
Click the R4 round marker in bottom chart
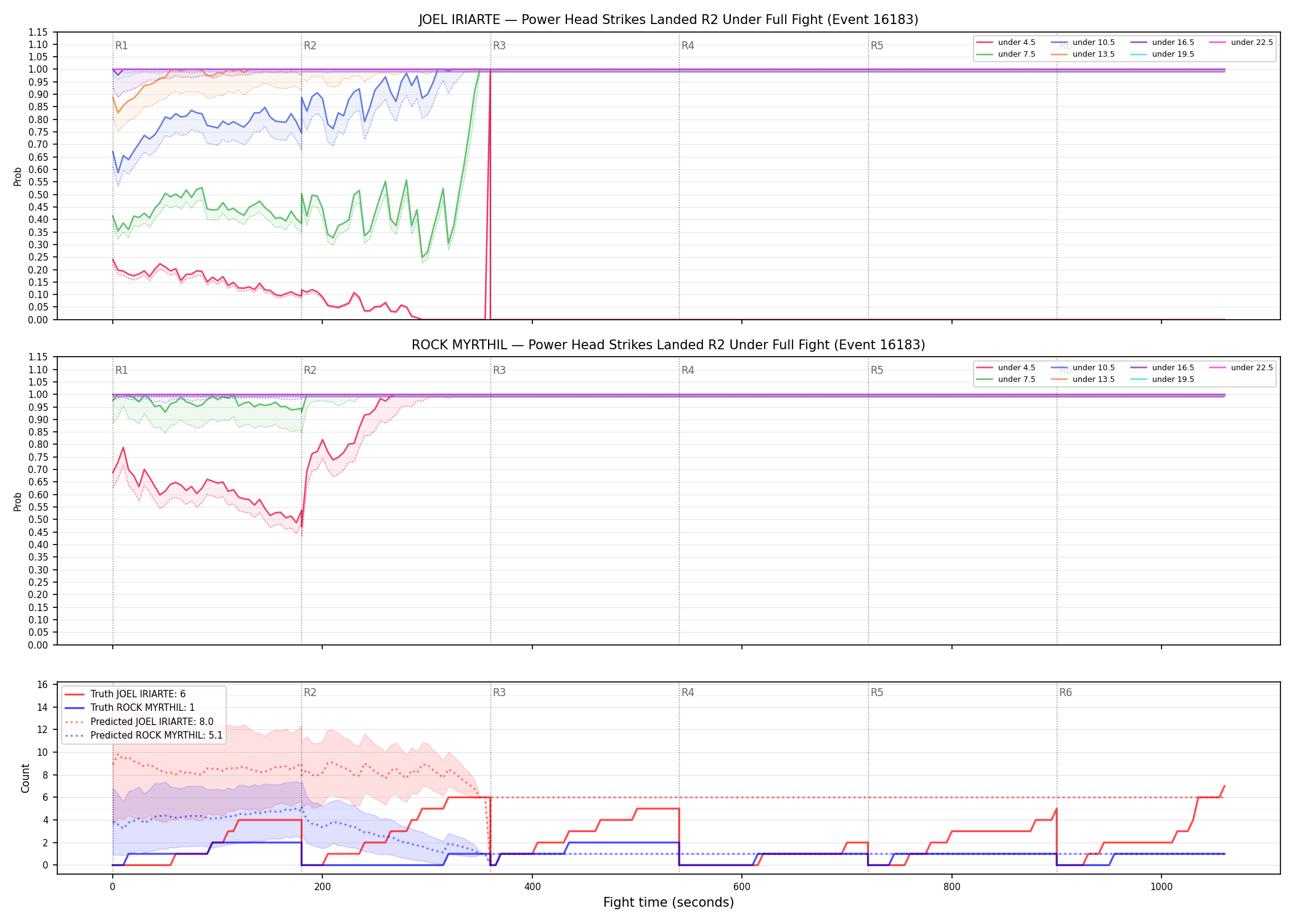click(x=688, y=692)
